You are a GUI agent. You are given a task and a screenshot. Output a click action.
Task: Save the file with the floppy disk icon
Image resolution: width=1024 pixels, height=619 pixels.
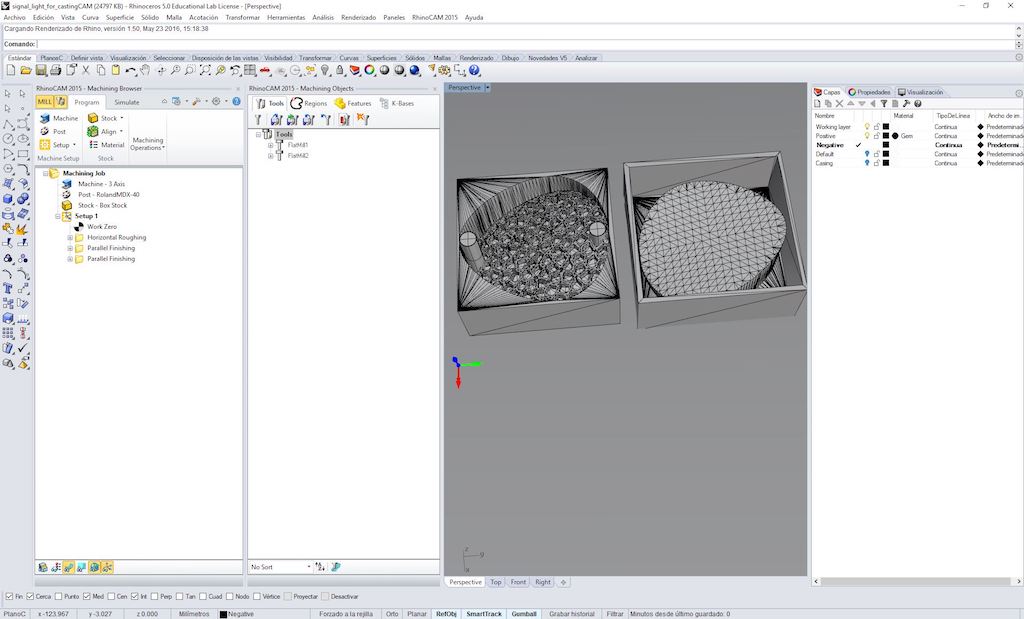click(x=40, y=70)
